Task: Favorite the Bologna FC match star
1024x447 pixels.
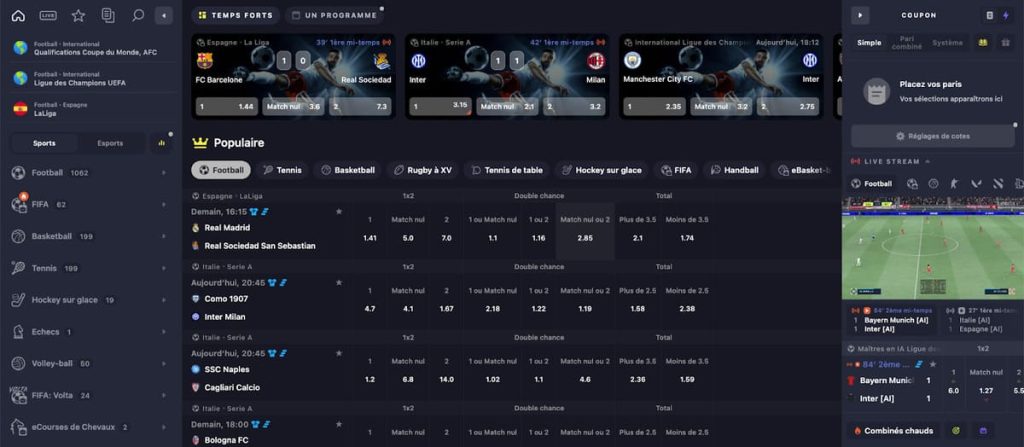Action: (338, 424)
